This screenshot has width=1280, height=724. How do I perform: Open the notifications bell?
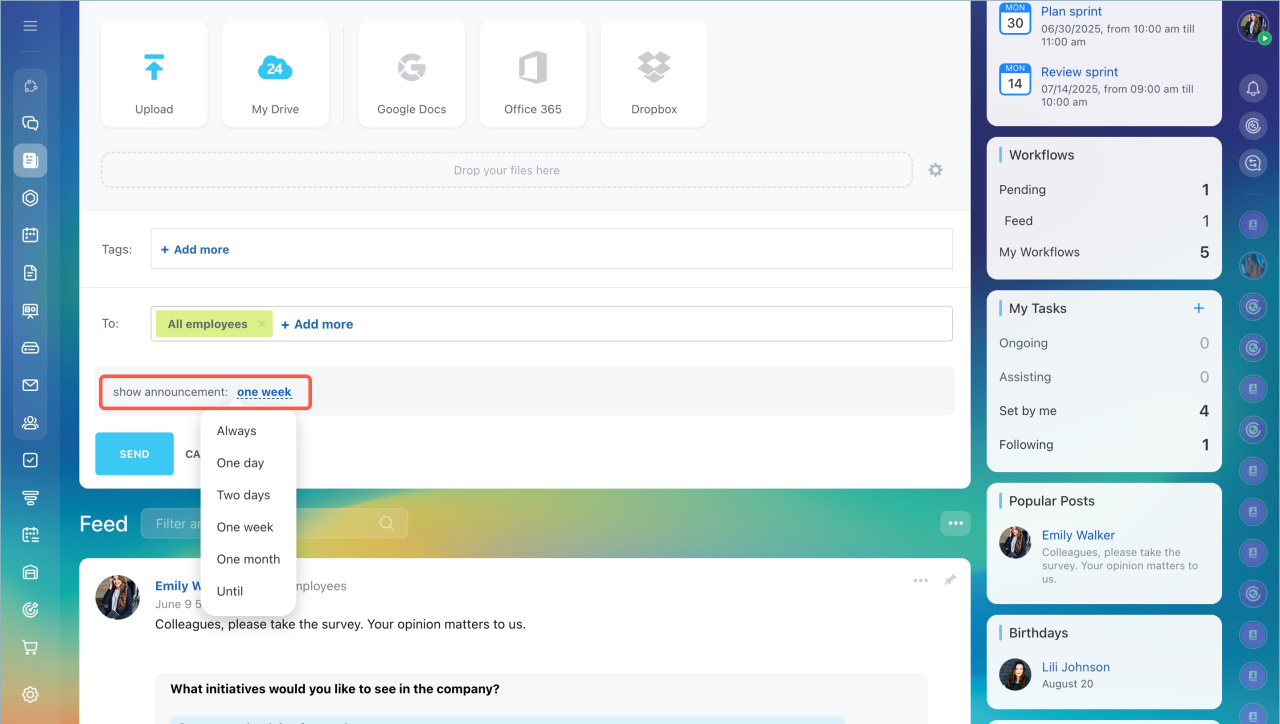tap(1253, 89)
